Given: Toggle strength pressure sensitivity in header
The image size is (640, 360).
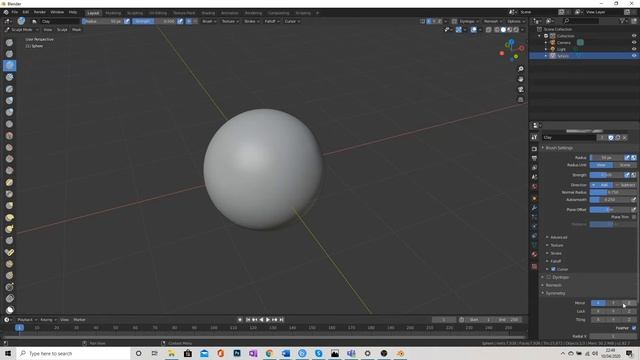Looking at the screenshot, I should 180,21.
